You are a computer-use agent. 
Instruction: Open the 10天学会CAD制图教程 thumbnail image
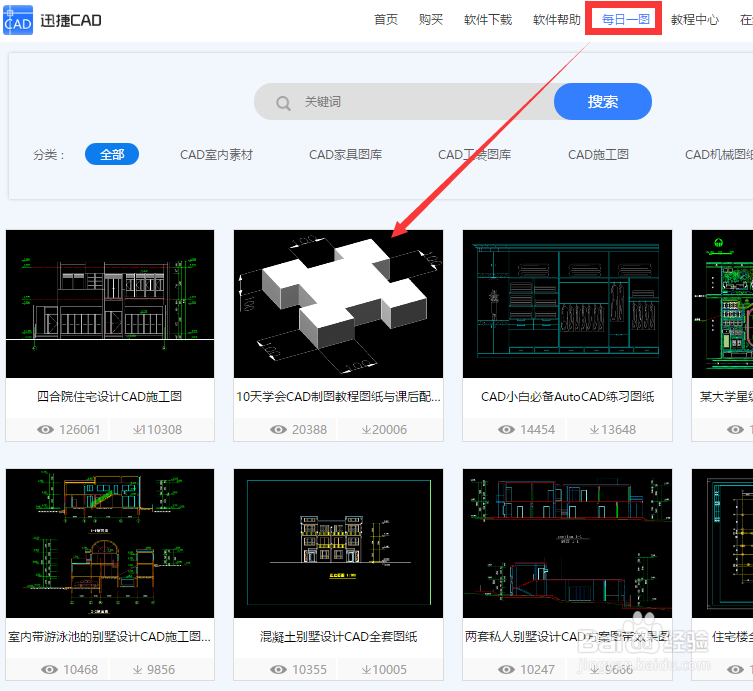point(339,304)
